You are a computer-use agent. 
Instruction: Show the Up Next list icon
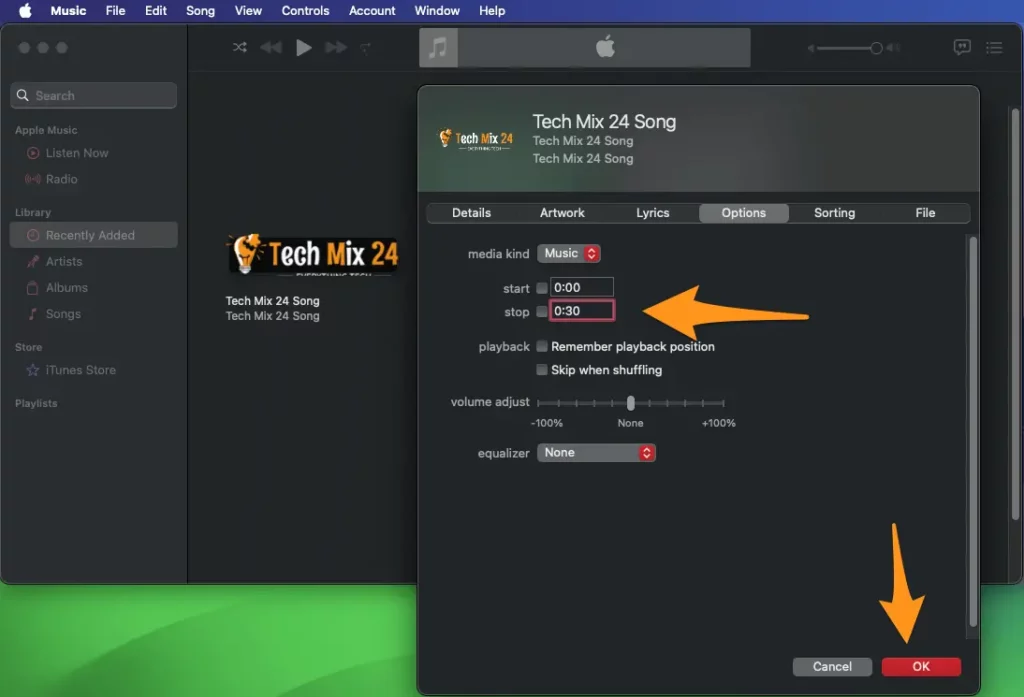pyautogui.click(x=994, y=47)
